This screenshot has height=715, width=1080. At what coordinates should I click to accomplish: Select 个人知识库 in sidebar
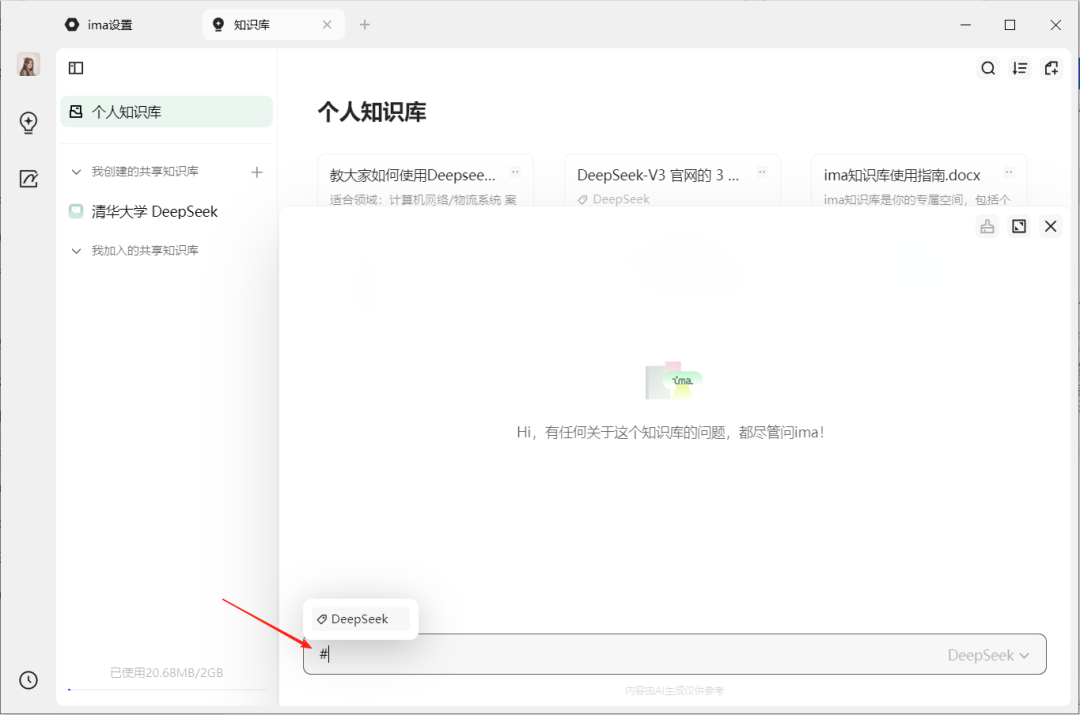167,112
